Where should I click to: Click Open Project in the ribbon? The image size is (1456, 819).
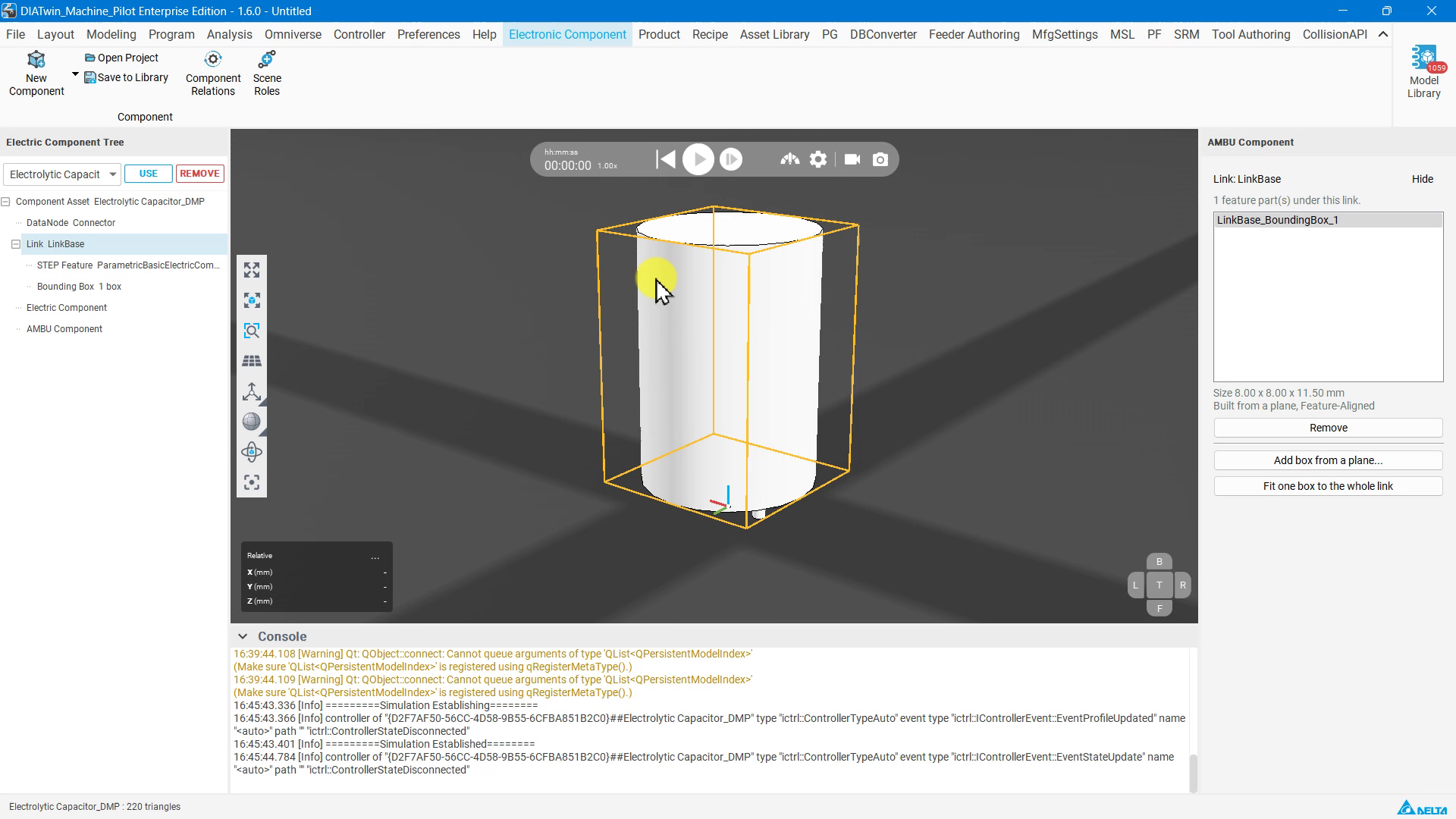click(121, 58)
